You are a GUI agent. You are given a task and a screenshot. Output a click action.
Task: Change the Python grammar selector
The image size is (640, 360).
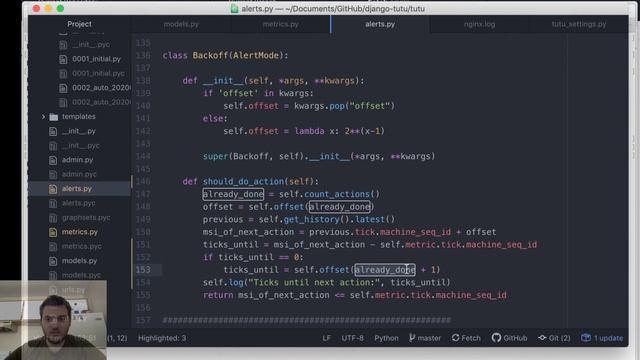click(x=386, y=338)
